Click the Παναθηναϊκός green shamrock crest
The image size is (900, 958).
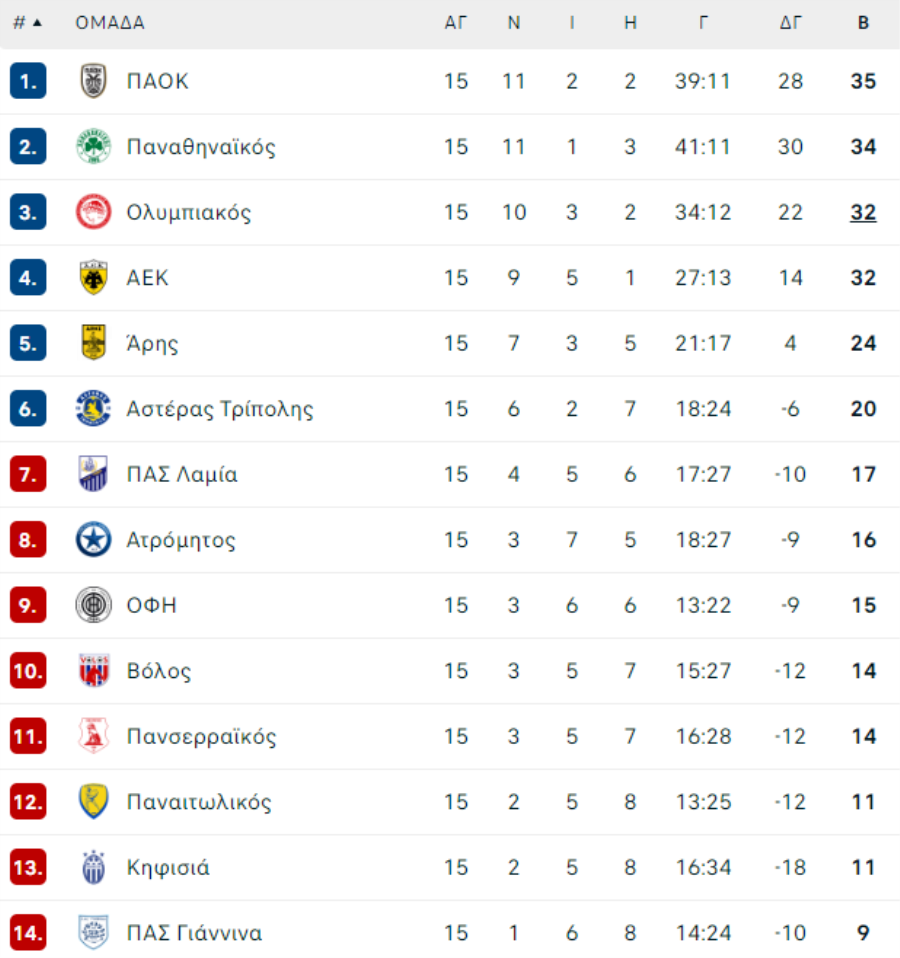[93, 147]
